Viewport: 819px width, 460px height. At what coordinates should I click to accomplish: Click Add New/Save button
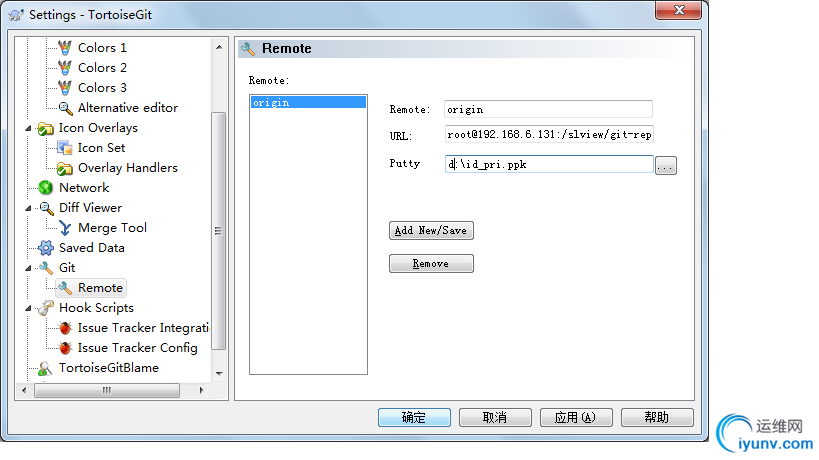(x=431, y=230)
